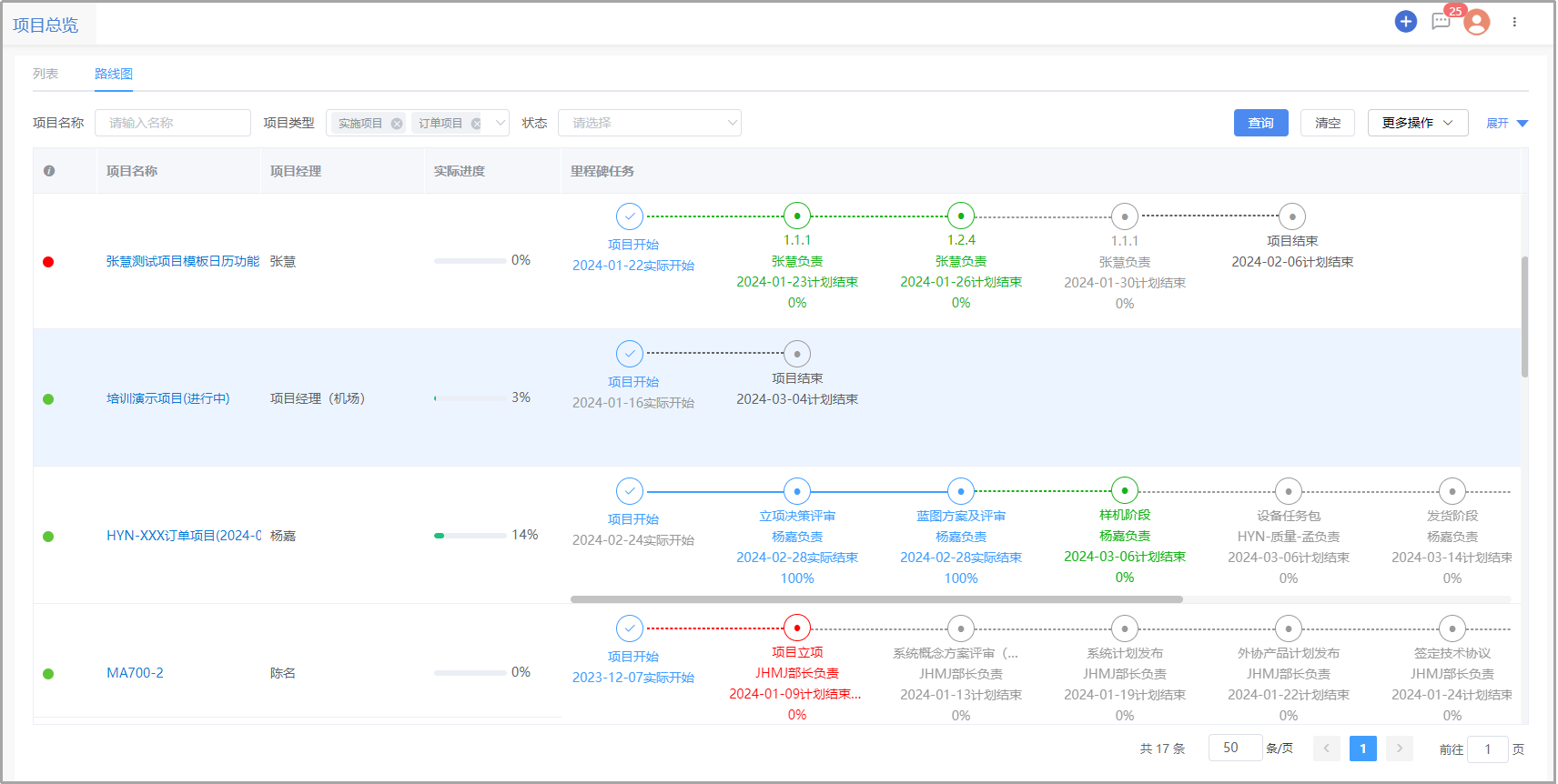
Task: Switch to the 路线图 tab
Action: click(x=114, y=74)
